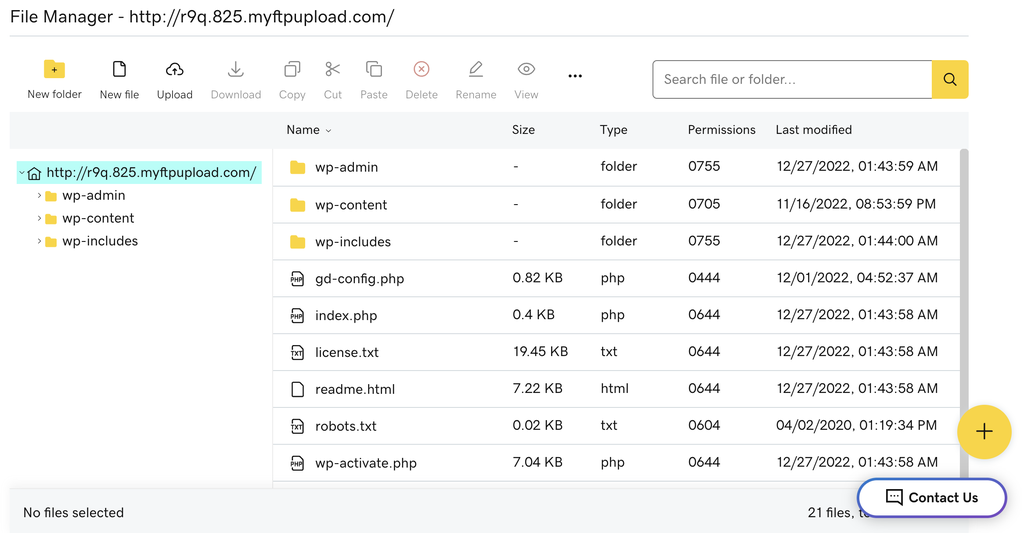Select wp-includes in the sidebar tree
1024x533 pixels.
(x=100, y=241)
